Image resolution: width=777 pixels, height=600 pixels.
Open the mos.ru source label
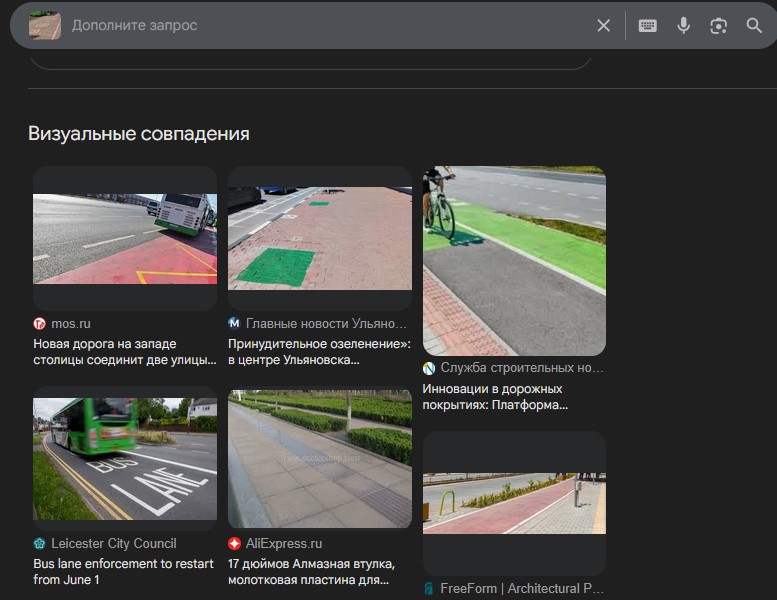click(x=71, y=324)
